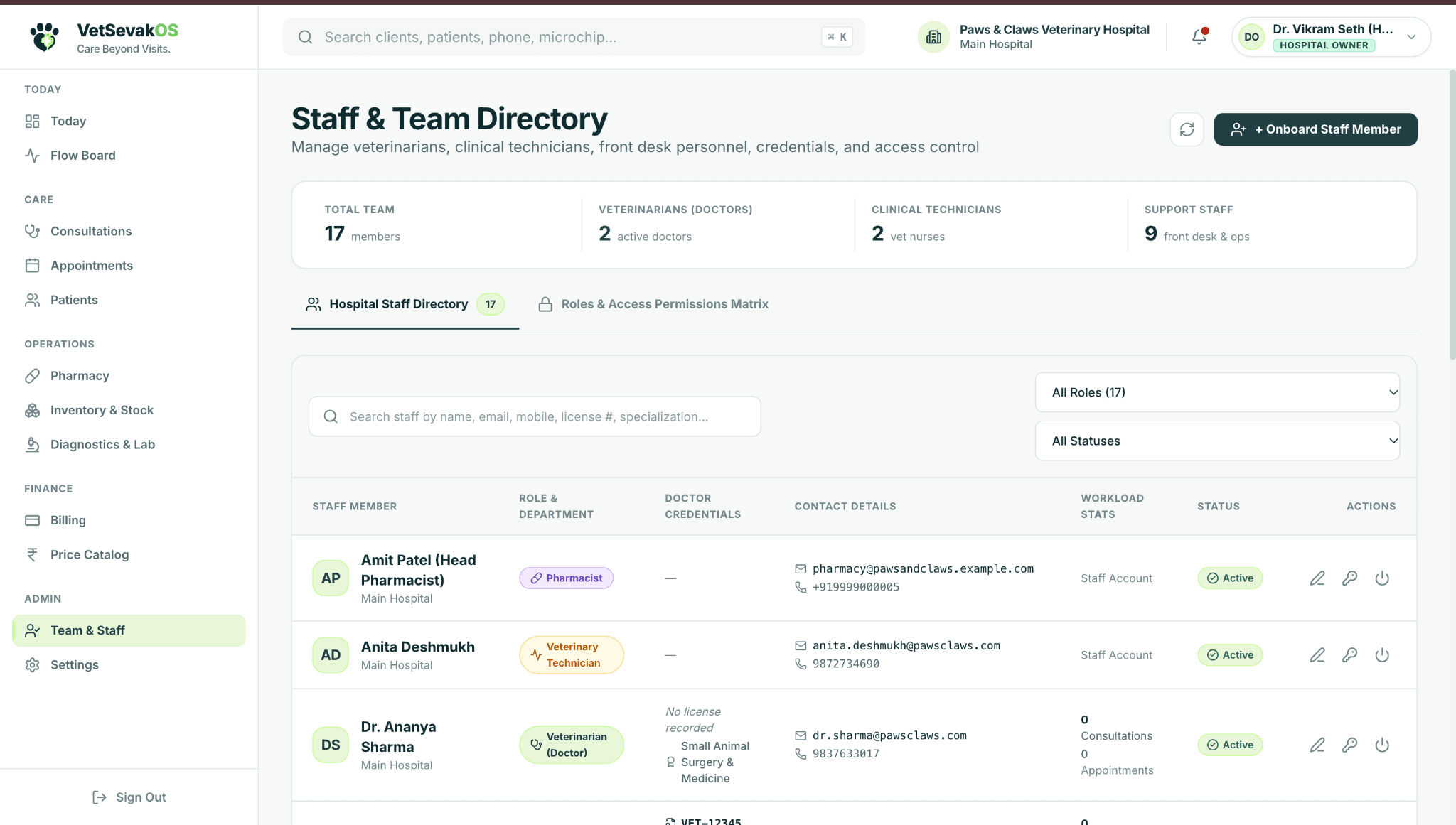Screen dimensions: 1456x825
Task: Click the VetSevakOS paw logo
Action: tap(45, 37)
